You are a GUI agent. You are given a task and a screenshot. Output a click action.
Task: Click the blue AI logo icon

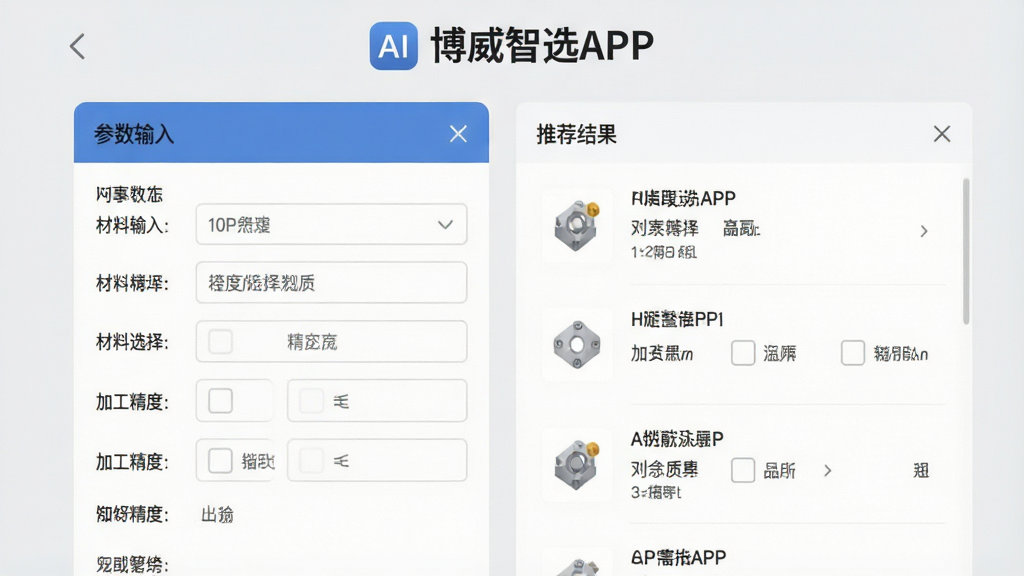tap(394, 46)
